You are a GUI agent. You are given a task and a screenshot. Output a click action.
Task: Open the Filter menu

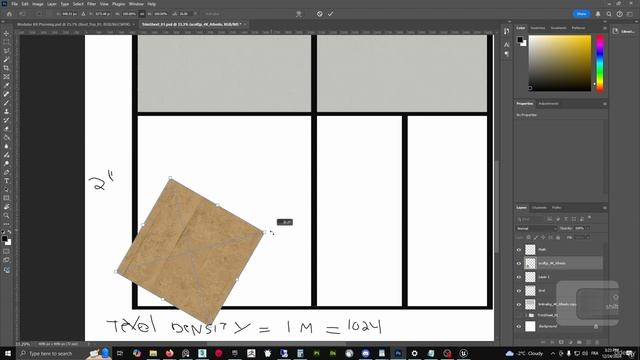(91, 4)
